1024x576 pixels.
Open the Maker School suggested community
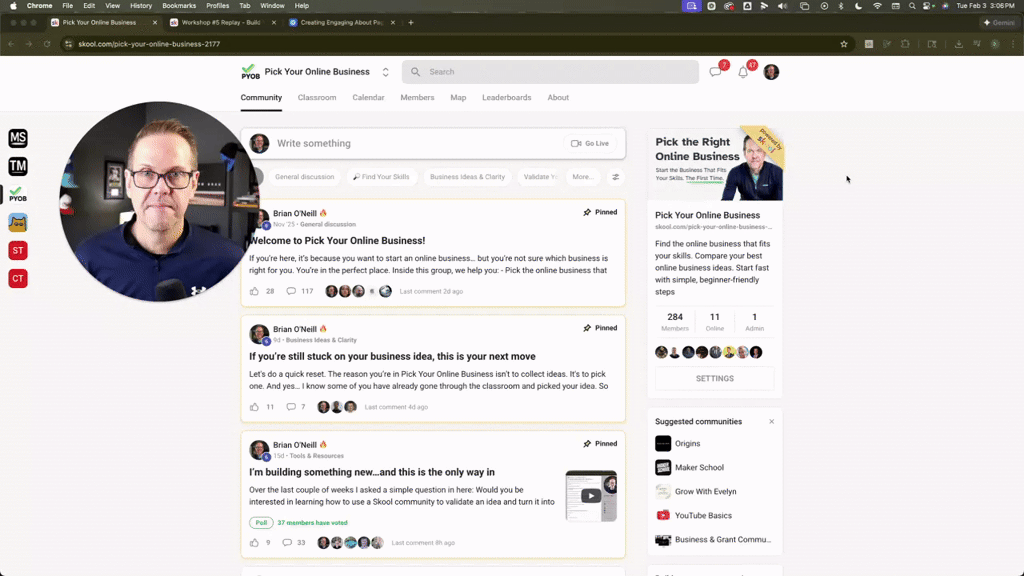click(699, 468)
